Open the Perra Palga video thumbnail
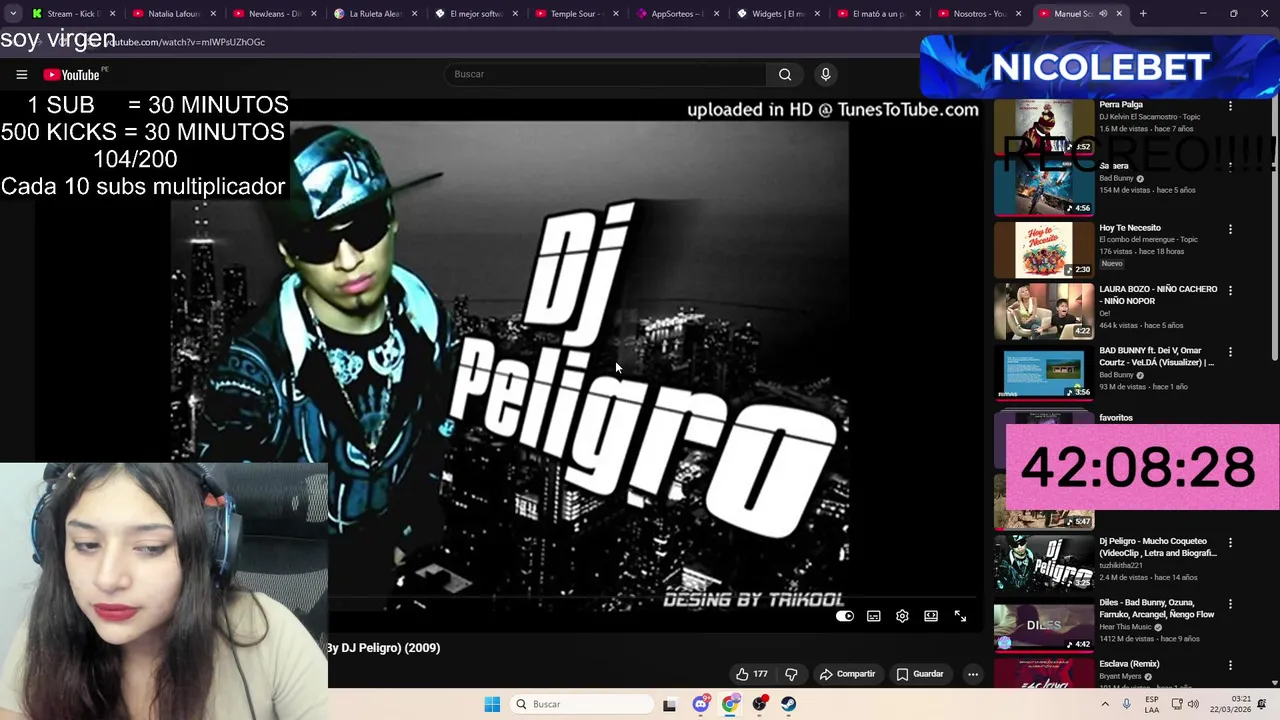The image size is (1280, 720). click(1044, 127)
